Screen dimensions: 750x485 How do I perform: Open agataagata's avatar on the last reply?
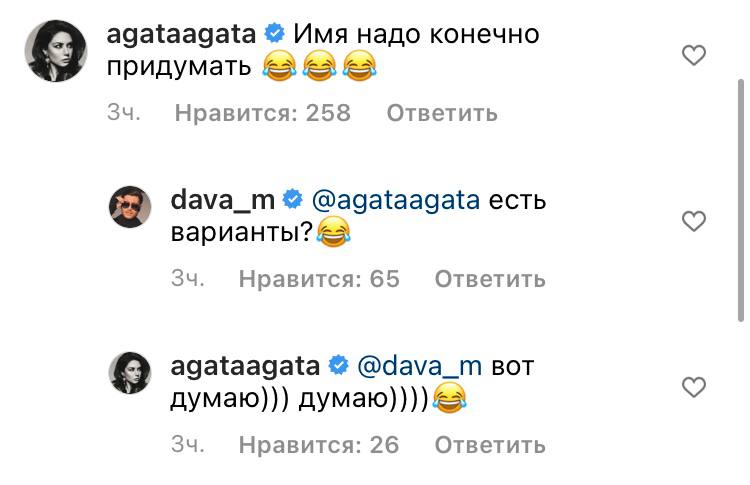coord(130,373)
